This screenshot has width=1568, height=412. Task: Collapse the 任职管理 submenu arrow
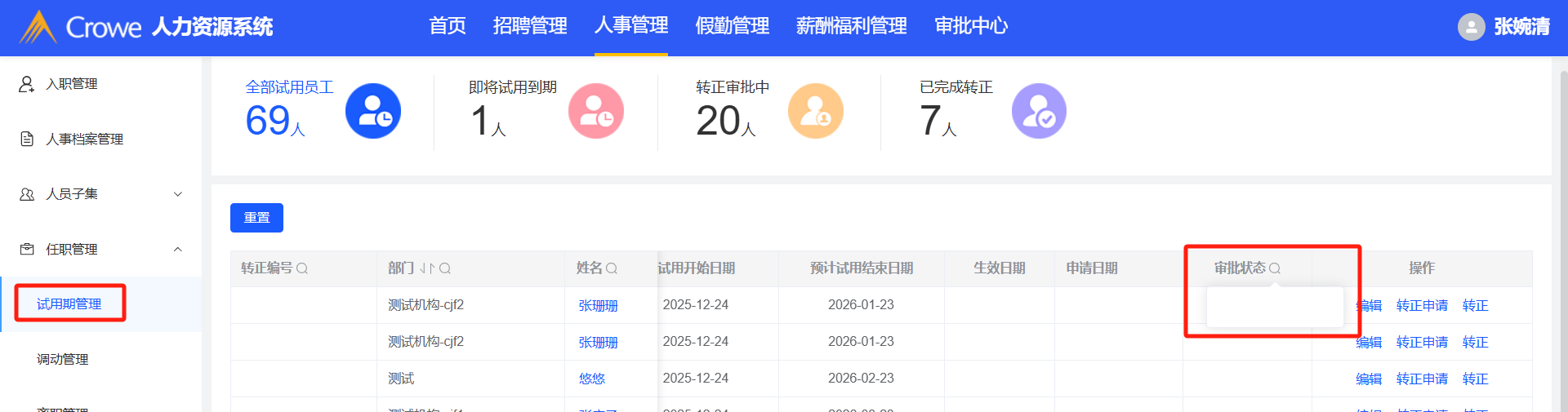click(178, 249)
